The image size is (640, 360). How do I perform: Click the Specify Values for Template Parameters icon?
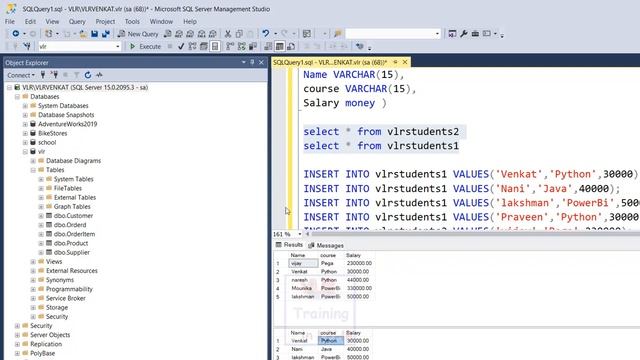[359, 47]
